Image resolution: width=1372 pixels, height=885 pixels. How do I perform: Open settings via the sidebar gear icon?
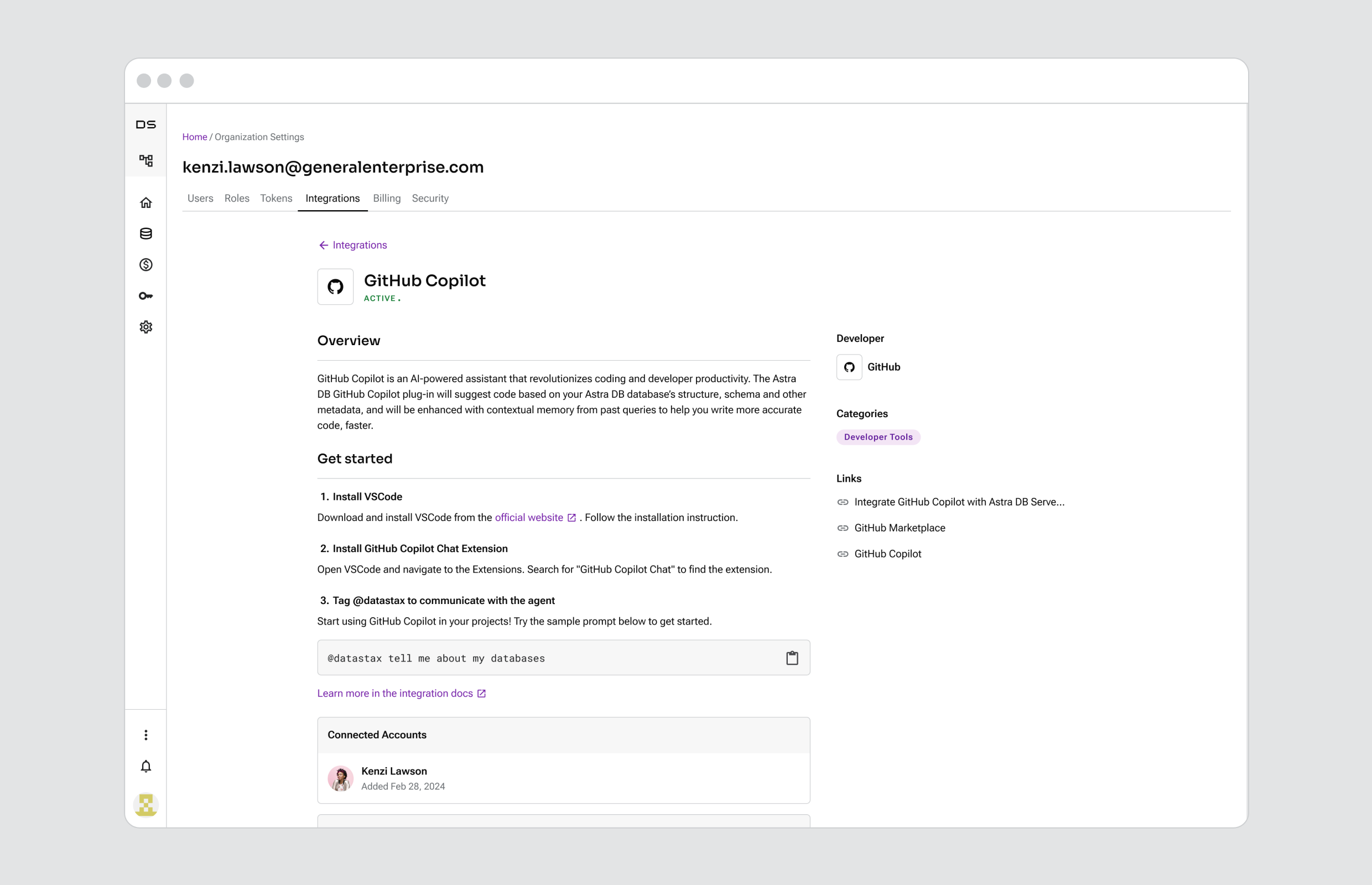[146, 327]
